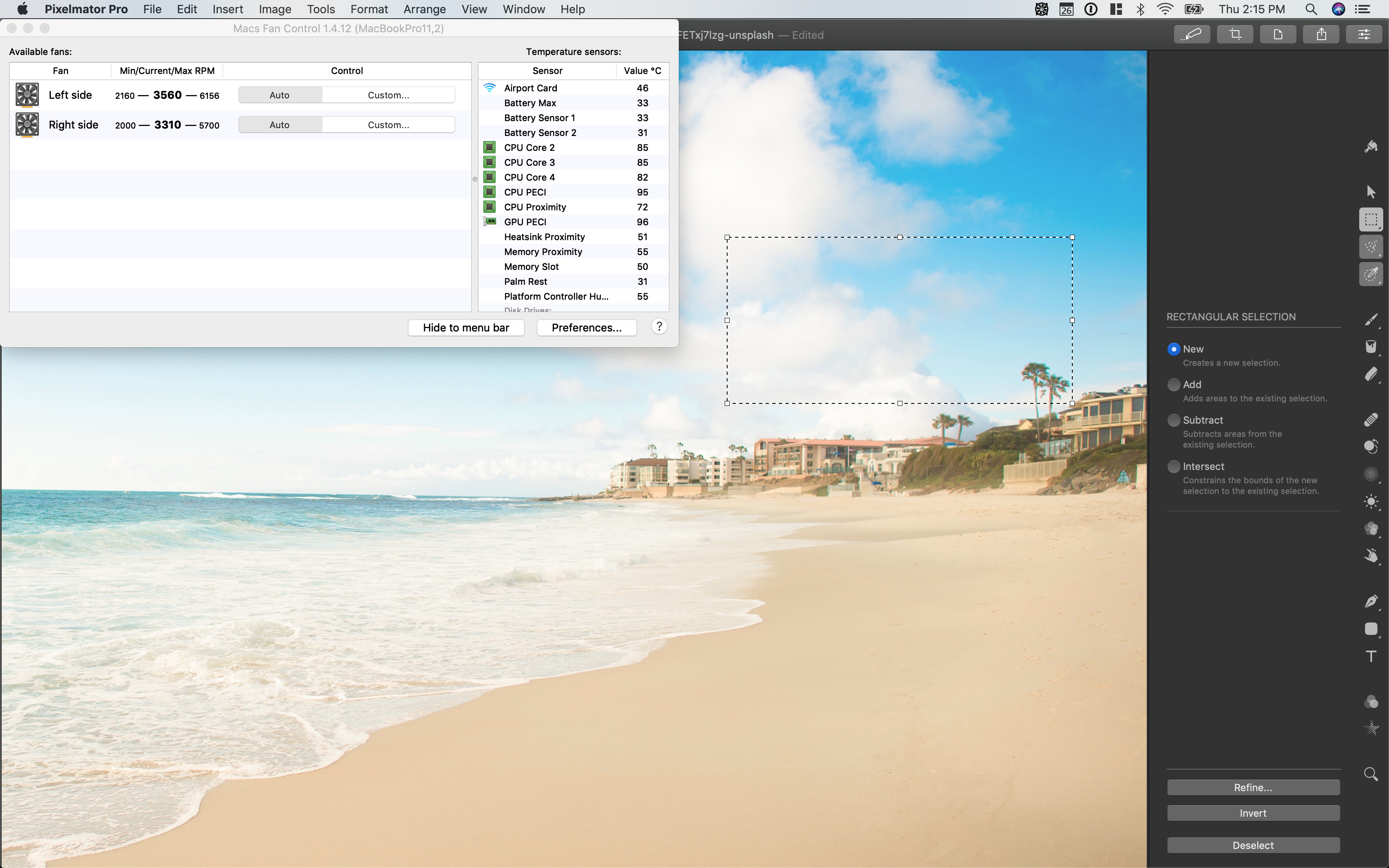Open Siri from the menu bar
1389x868 pixels.
coord(1339,9)
